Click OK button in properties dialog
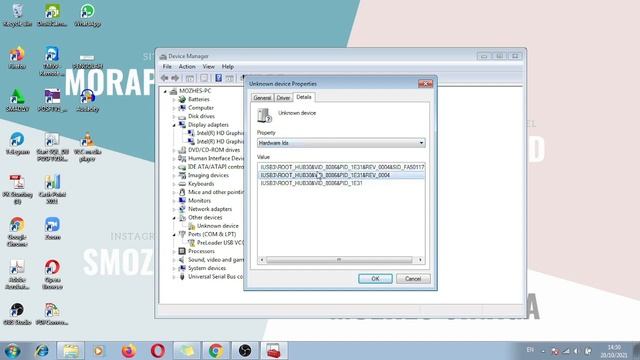Image resolution: width=640 pixels, height=360 pixels. pos(375,279)
